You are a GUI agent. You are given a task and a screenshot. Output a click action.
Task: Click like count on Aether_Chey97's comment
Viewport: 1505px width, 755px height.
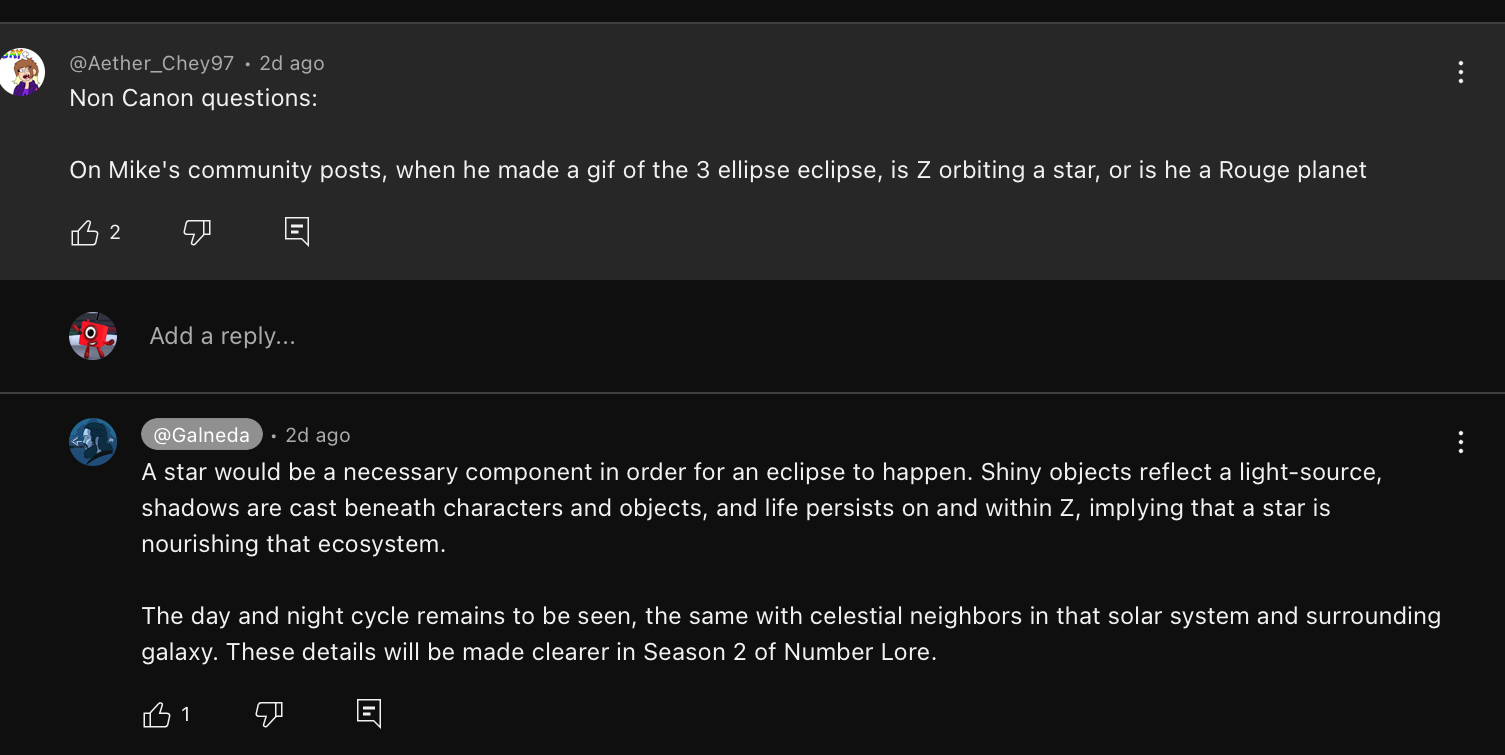[115, 233]
